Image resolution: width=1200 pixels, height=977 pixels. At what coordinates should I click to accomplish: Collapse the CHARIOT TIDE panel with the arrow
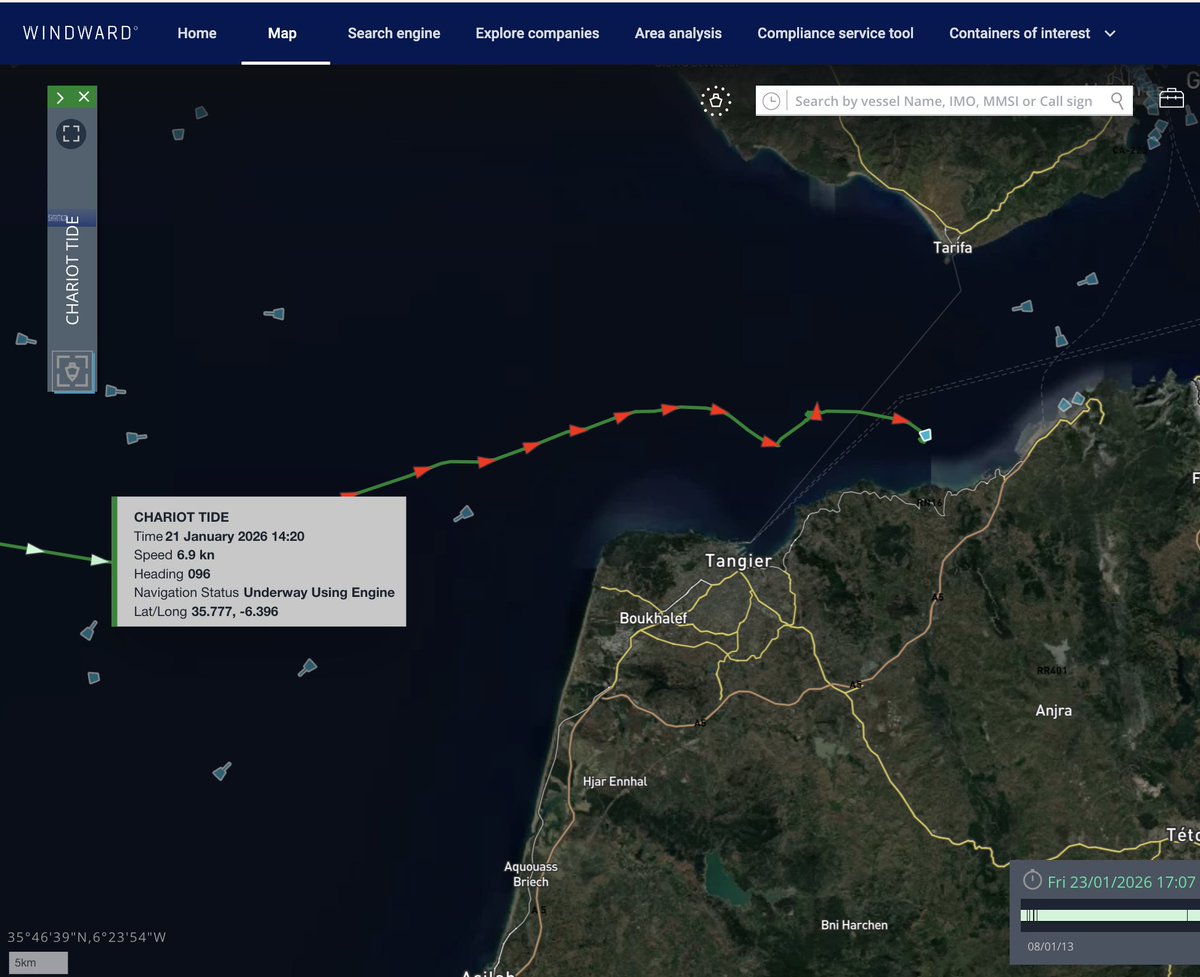coord(59,97)
